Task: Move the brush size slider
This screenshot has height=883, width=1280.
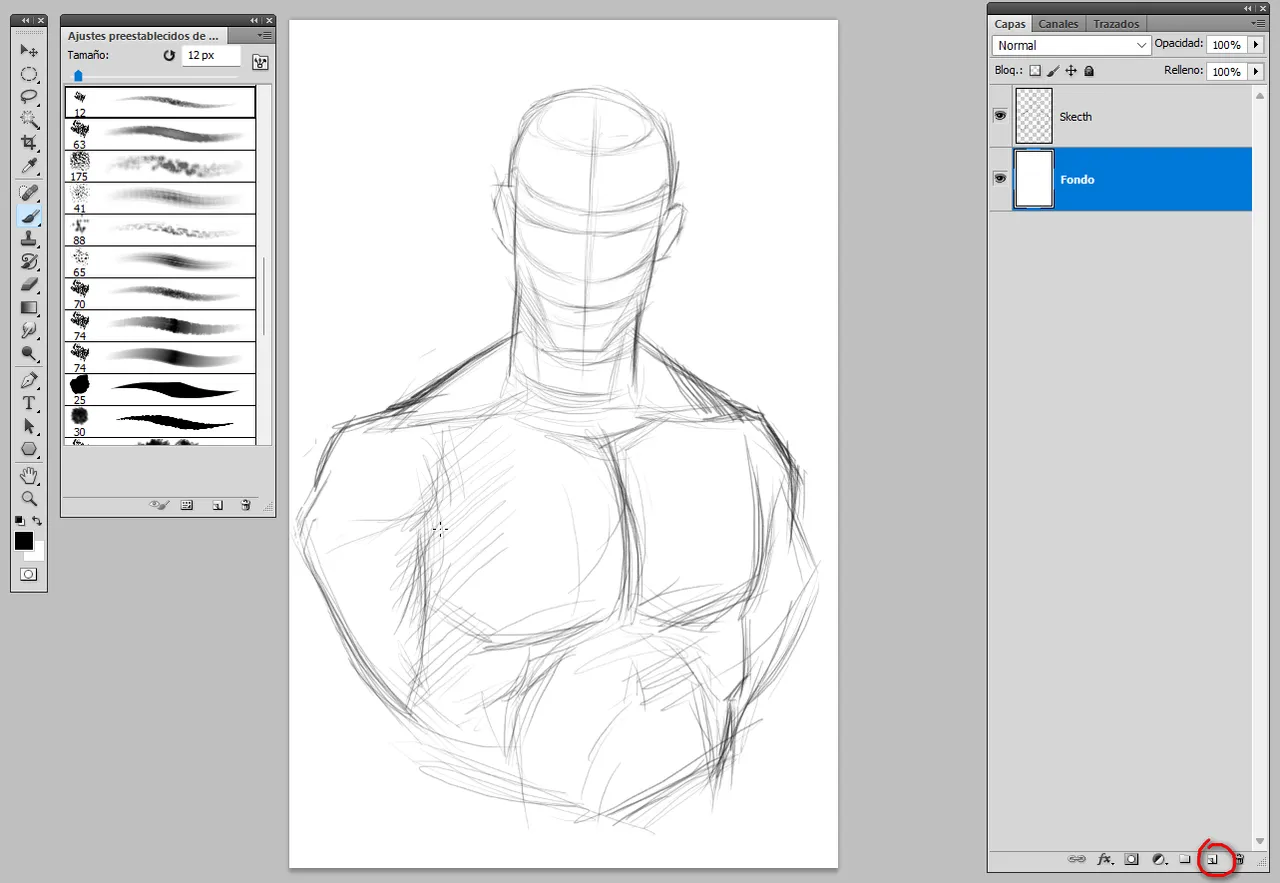Action: pyautogui.click(x=78, y=75)
